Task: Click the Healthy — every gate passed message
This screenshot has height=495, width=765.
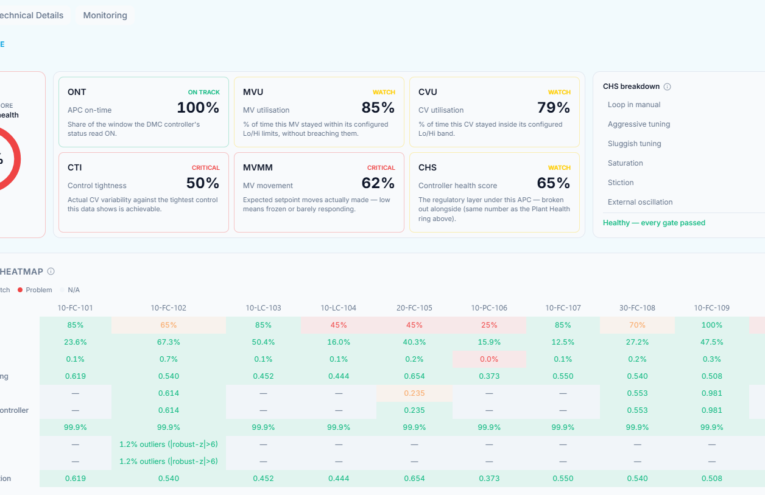Action: point(654,223)
